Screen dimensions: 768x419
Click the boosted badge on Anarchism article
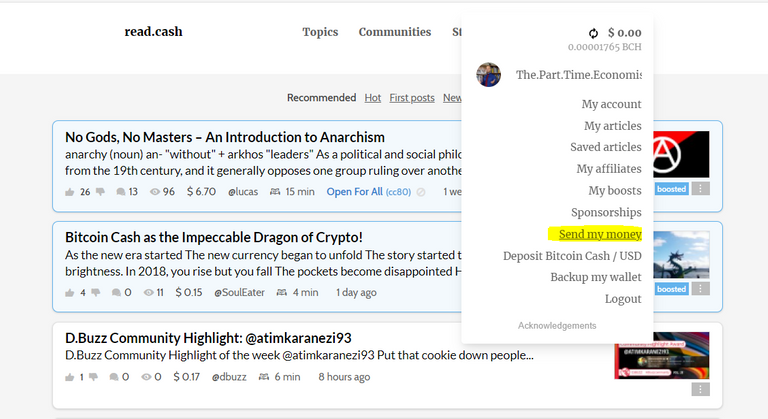(x=671, y=189)
